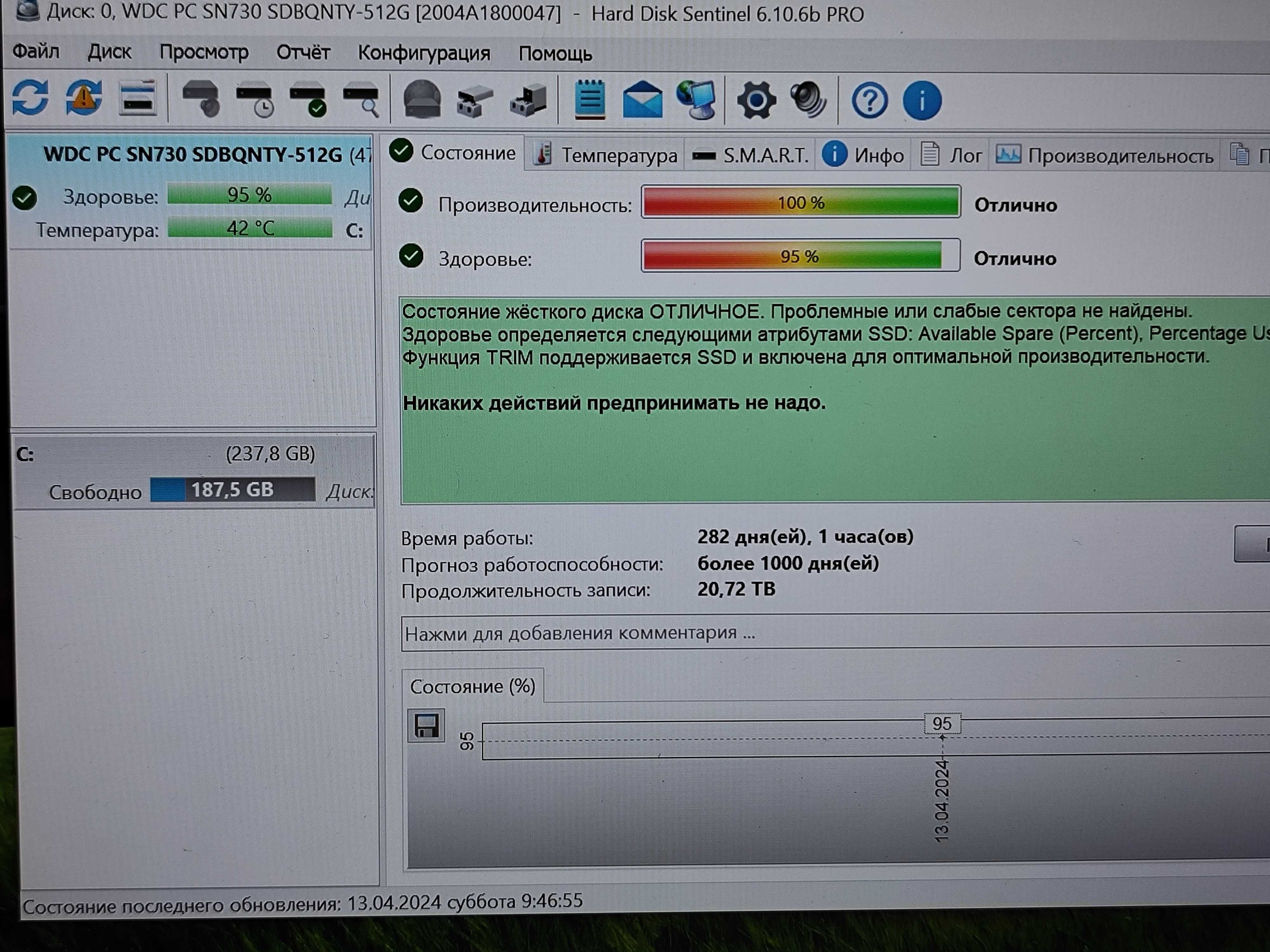
Task: Click the loudspeaker sound icon
Action: [x=808, y=100]
